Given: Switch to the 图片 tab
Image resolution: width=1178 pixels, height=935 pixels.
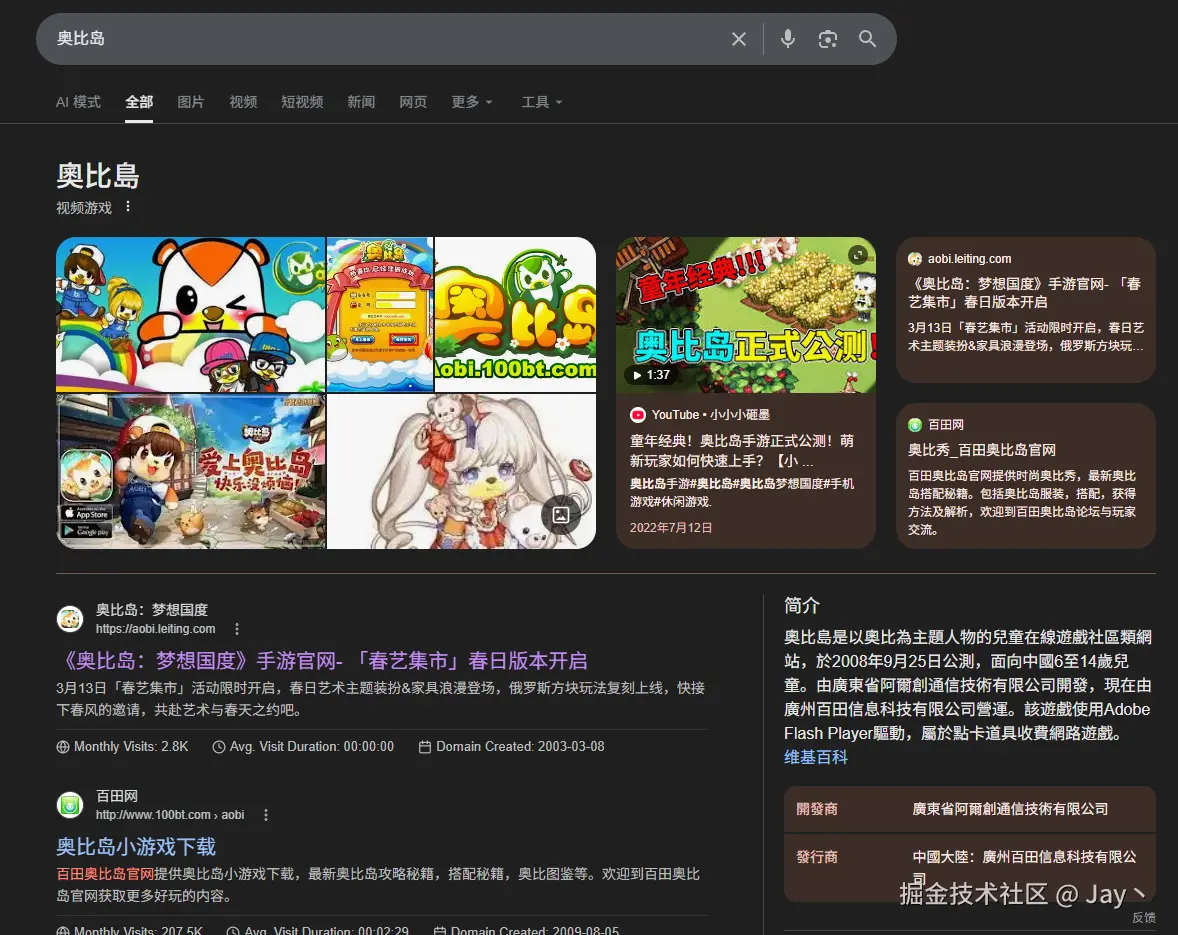Looking at the screenshot, I should pos(191,102).
